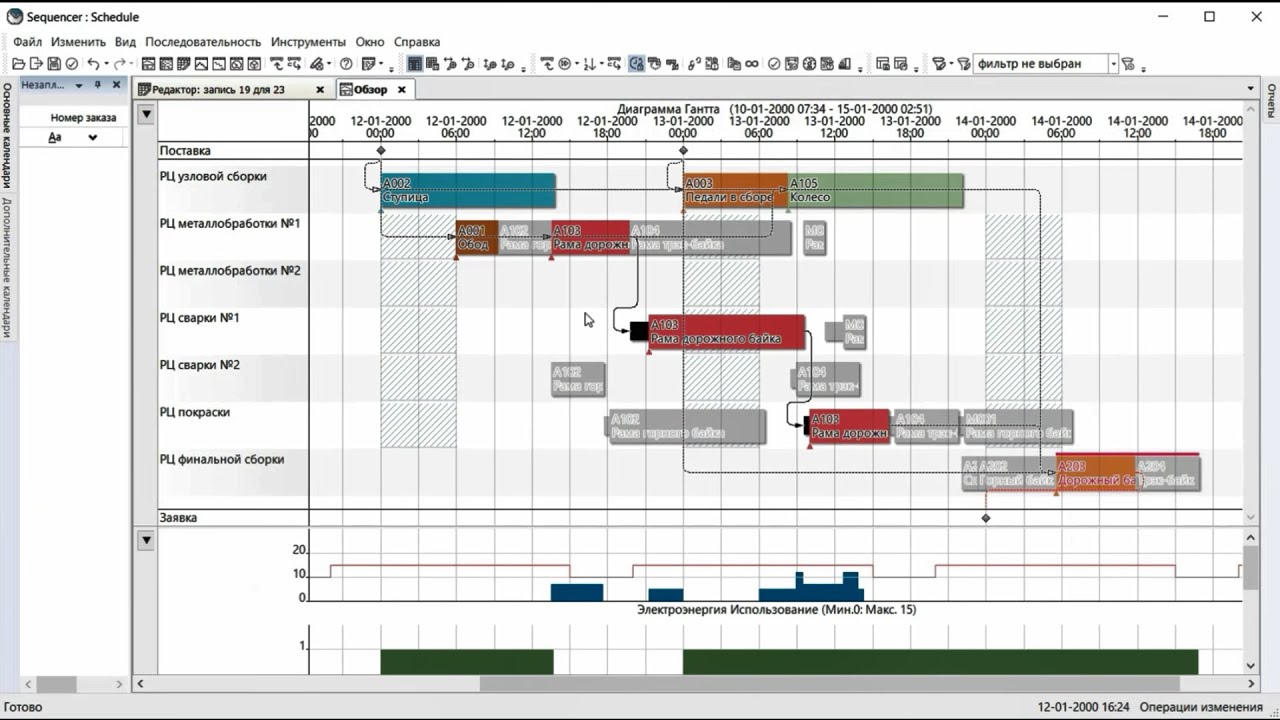Click the paperclip-like icon left of help
The height and width of the screenshot is (720, 1280).
pyautogui.click(x=316, y=64)
